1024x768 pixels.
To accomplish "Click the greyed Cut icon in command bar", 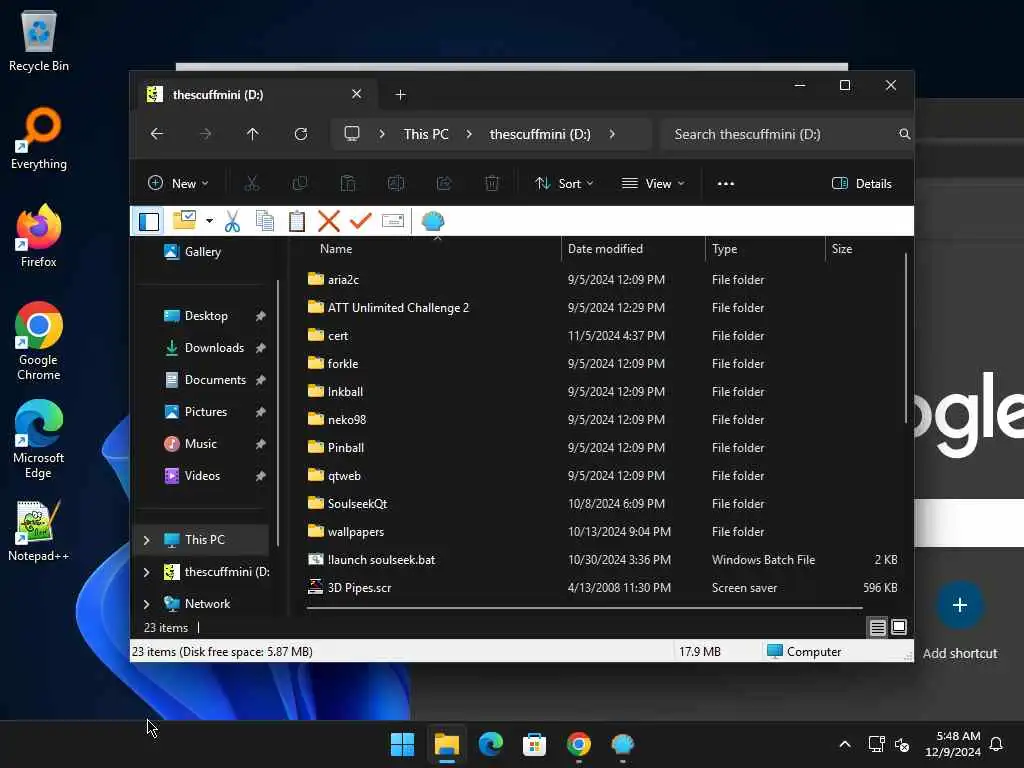I will coord(251,184).
